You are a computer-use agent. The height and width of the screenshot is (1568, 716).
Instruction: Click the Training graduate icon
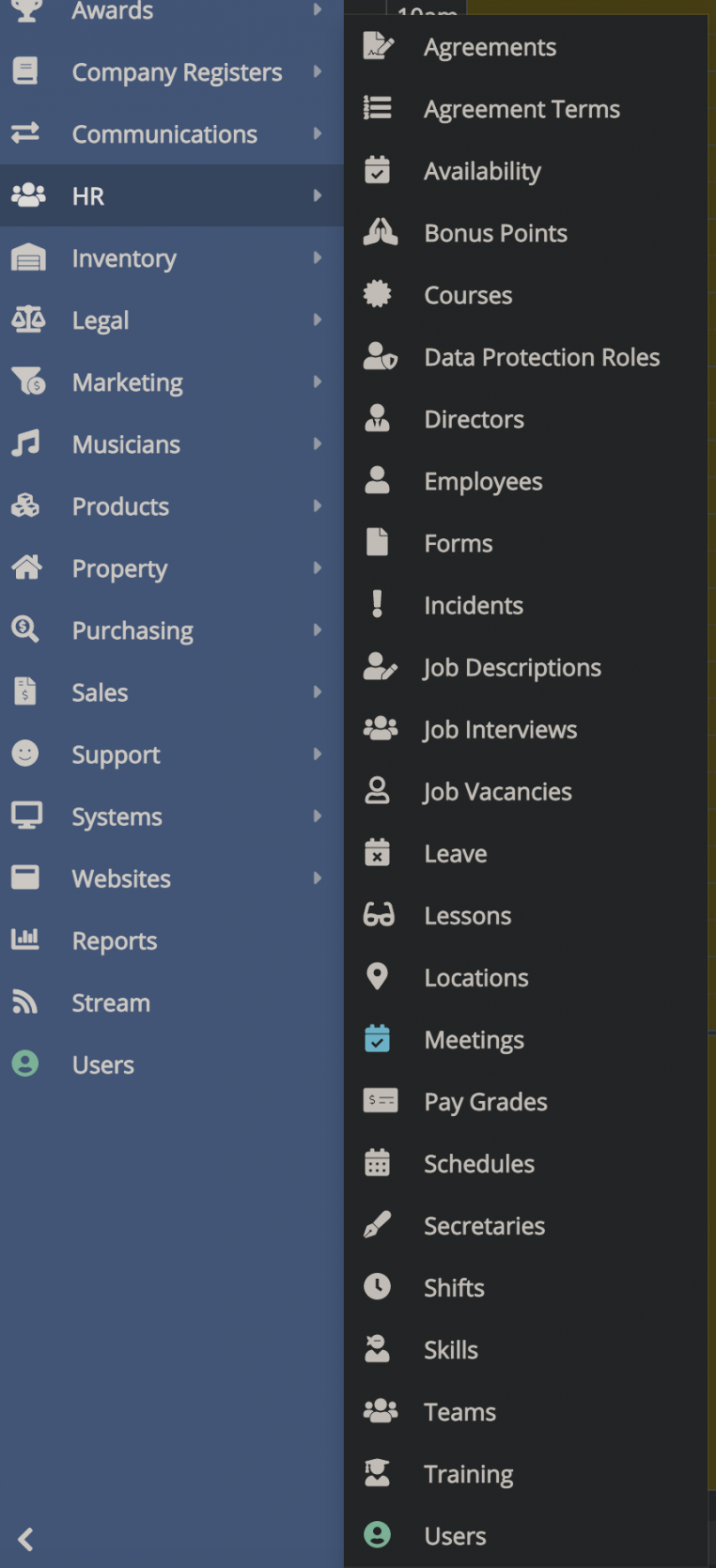coord(377,1473)
